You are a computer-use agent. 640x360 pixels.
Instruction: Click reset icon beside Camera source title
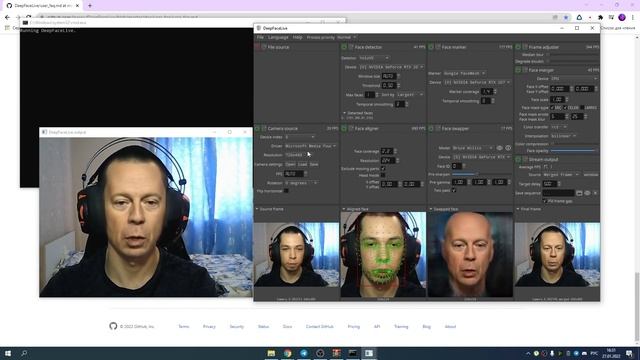click(x=264, y=129)
